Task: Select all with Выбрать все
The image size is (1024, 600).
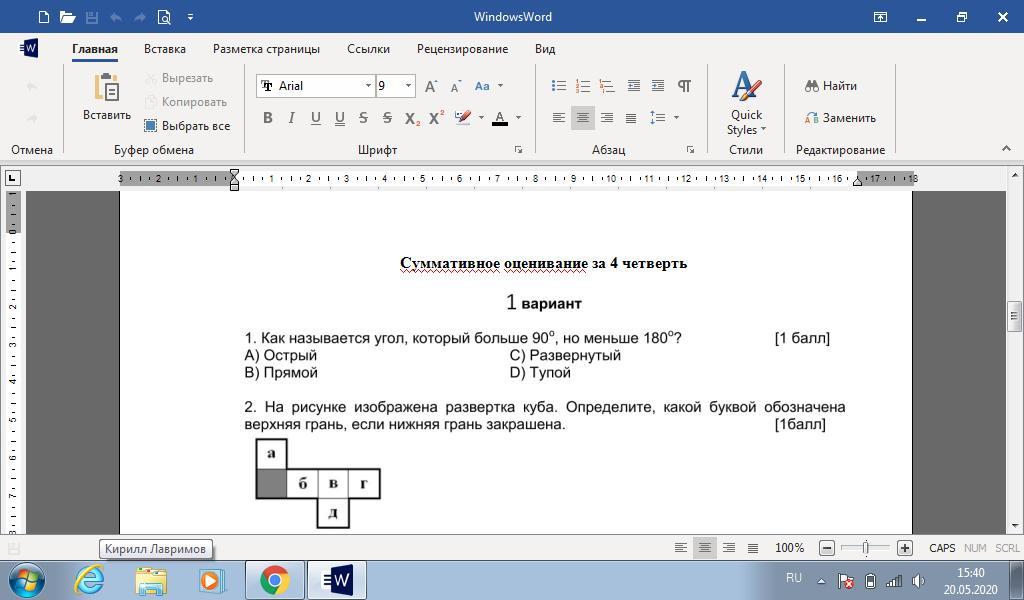Action: (187, 125)
